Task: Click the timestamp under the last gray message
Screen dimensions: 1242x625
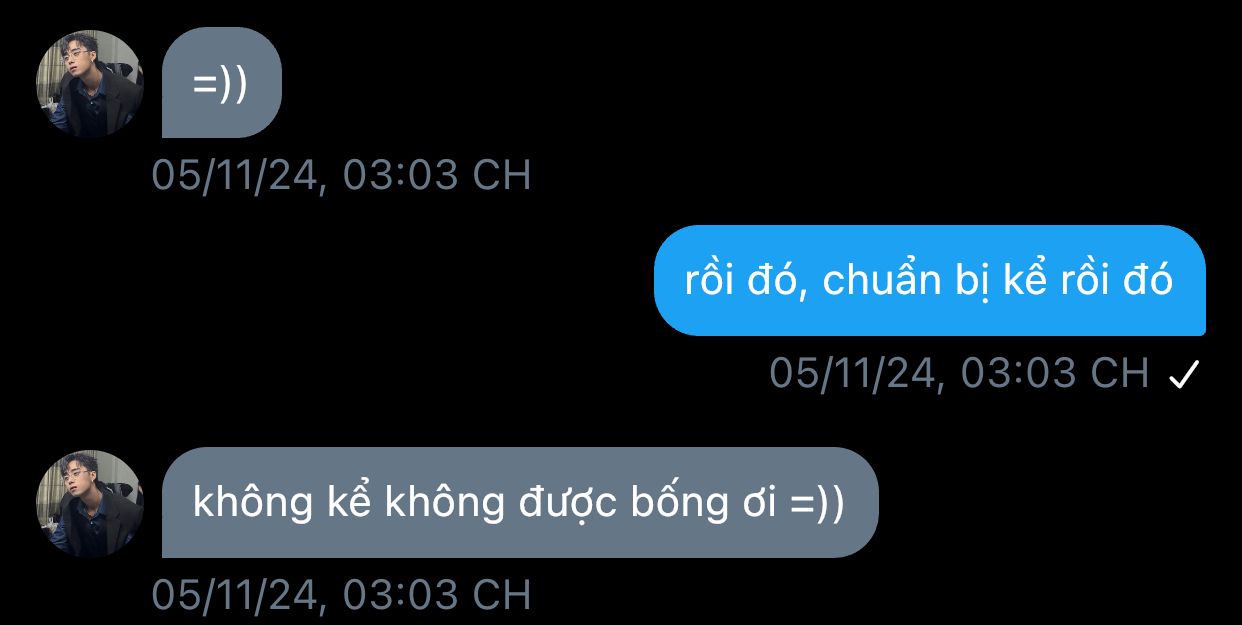Action: pyautogui.click(x=341, y=594)
